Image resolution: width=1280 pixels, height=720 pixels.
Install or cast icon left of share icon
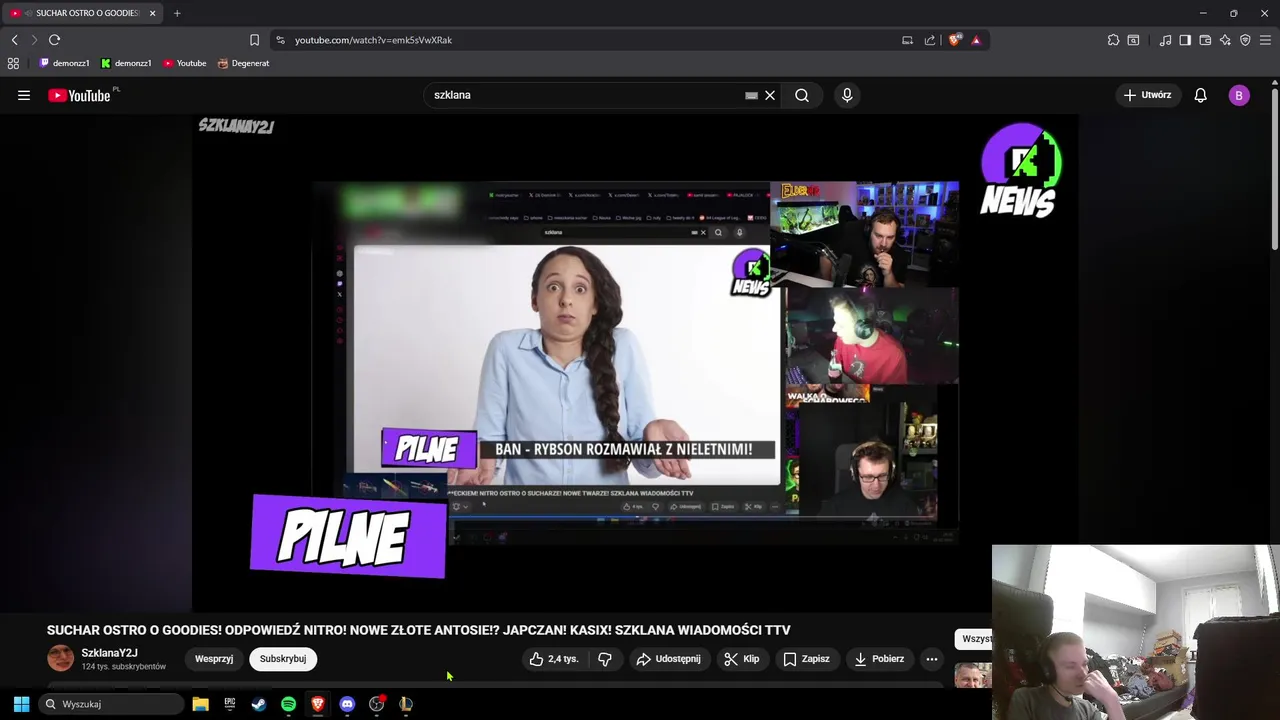[x=907, y=40]
